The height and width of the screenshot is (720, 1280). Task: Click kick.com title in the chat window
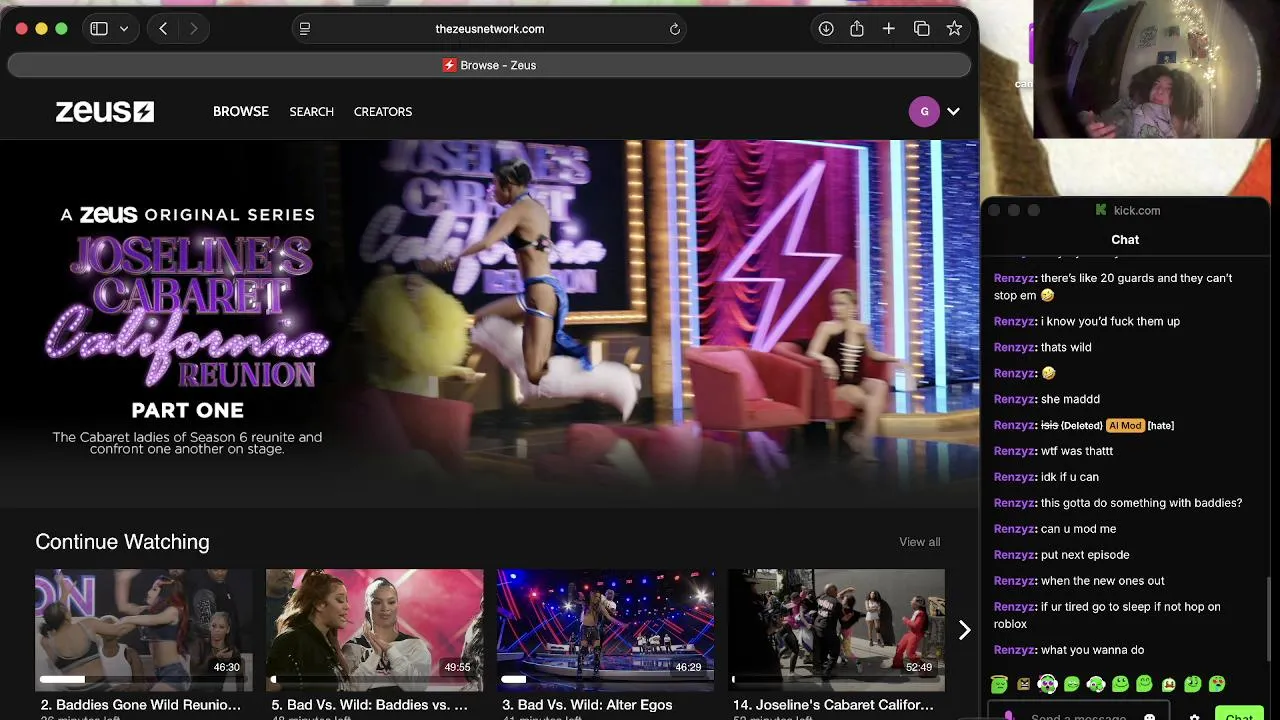coord(1137,211)
